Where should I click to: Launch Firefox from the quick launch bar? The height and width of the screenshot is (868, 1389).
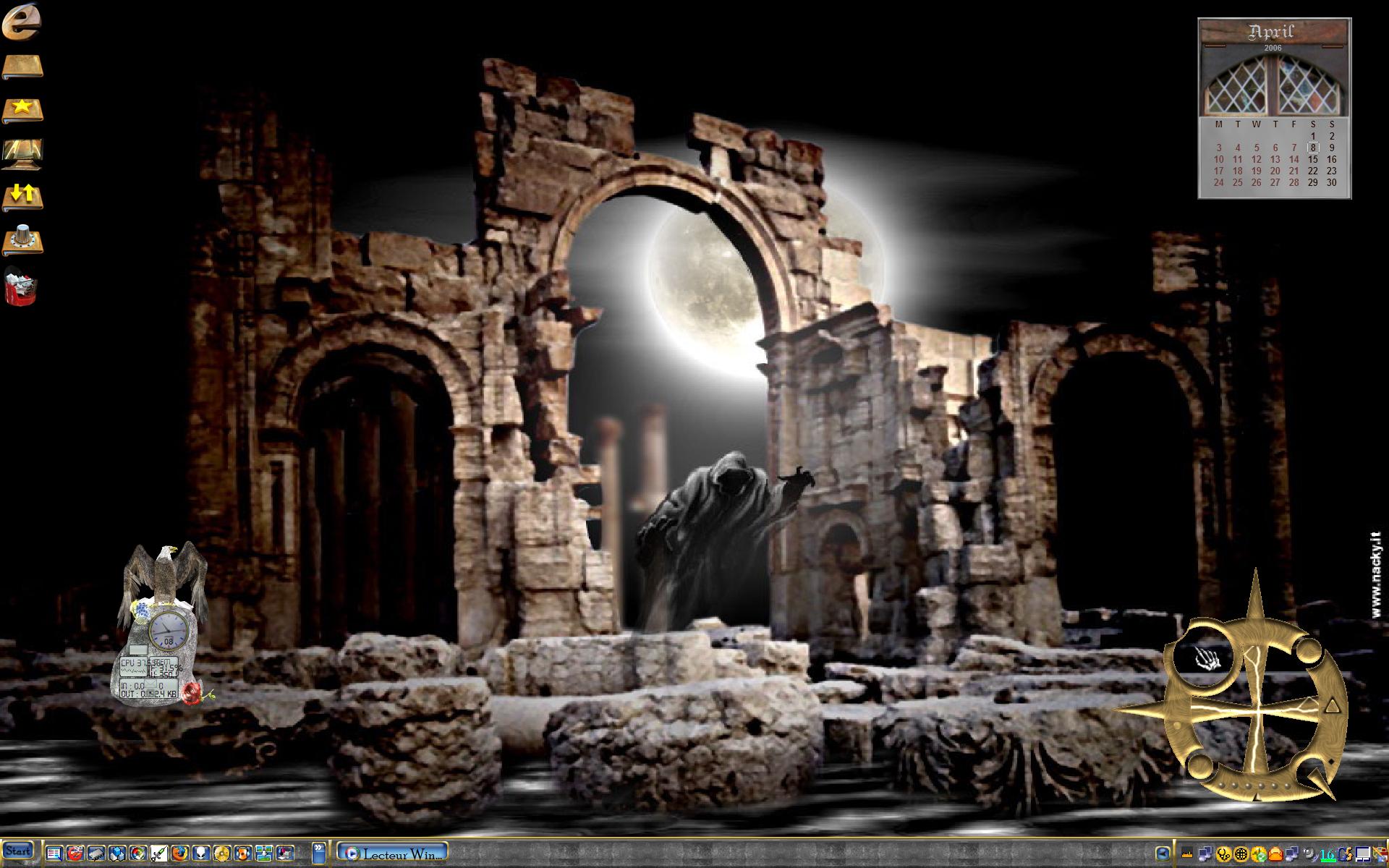tap(179, 854)
